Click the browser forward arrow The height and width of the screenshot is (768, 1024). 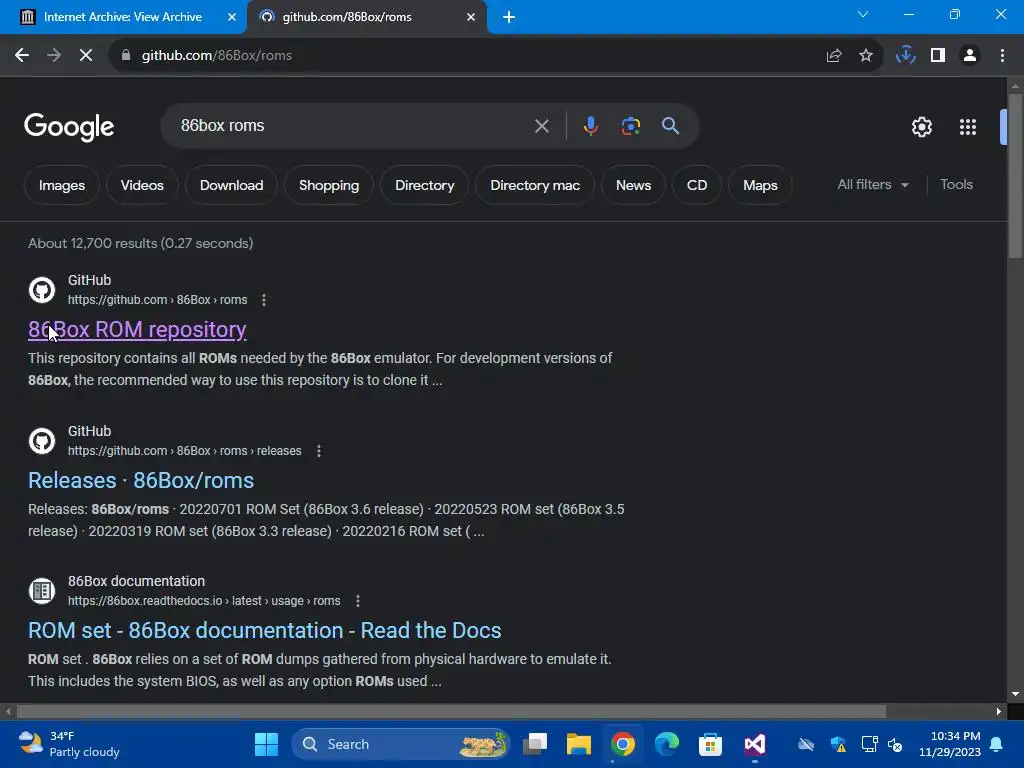[54, 56]
